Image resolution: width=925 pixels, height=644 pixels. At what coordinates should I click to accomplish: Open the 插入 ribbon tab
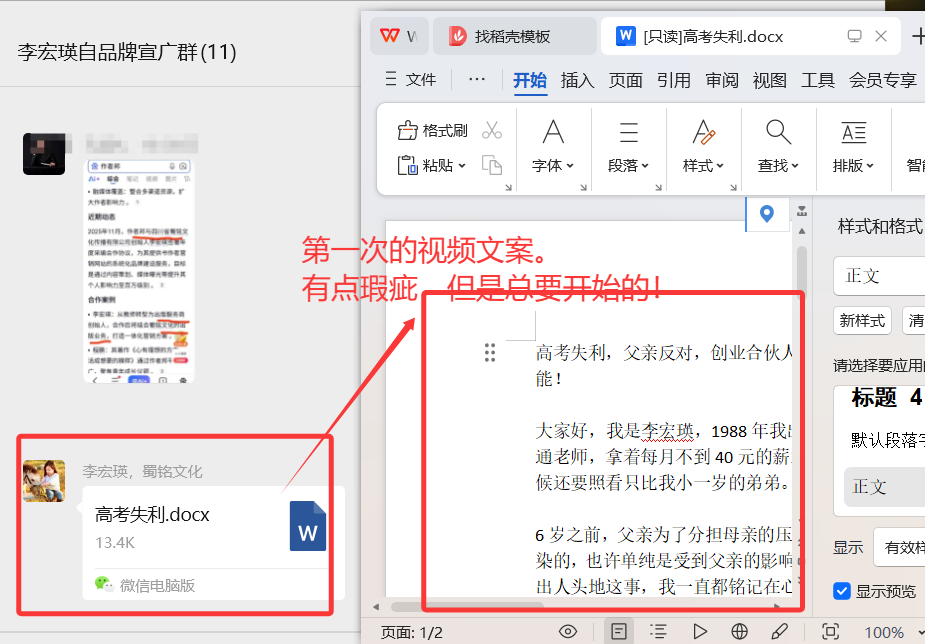(x=577, y=80)
